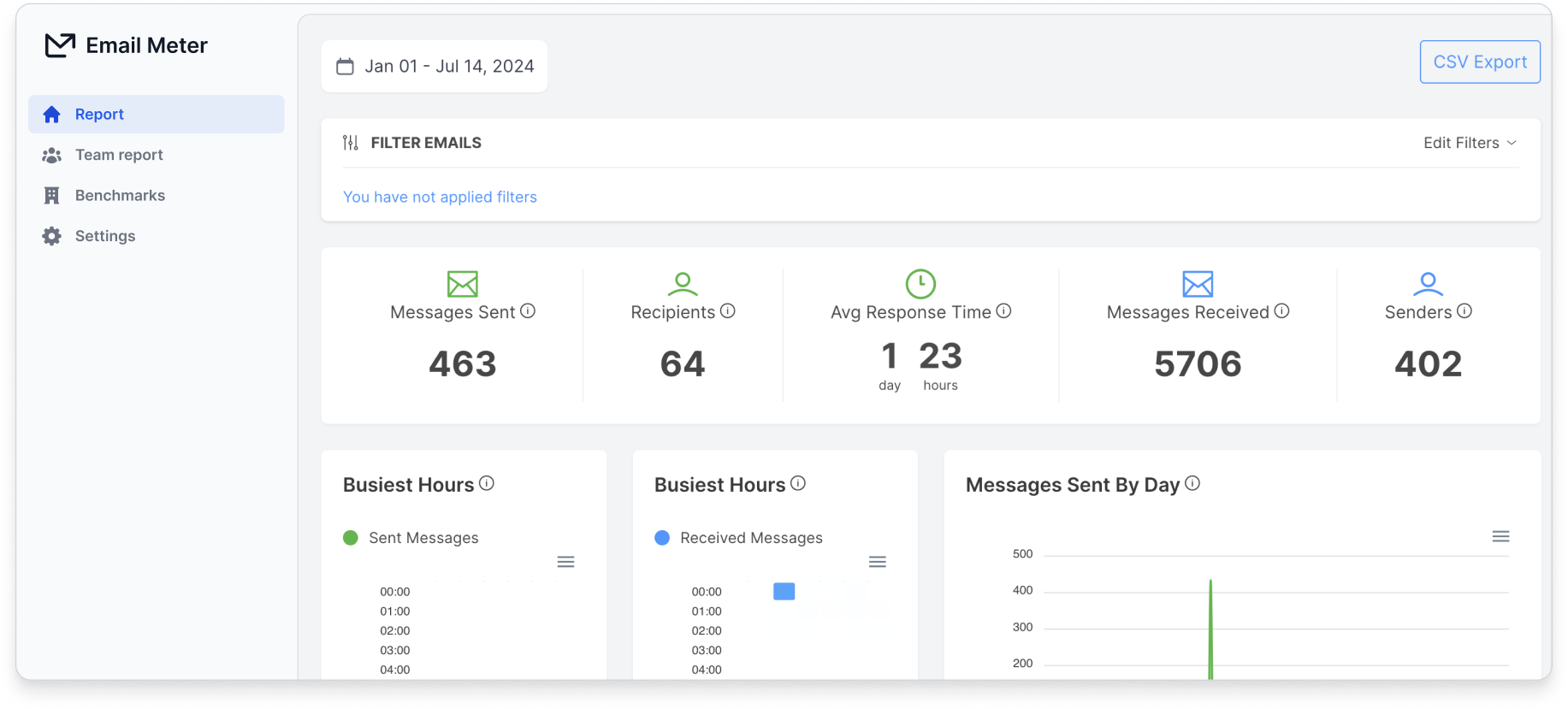Show info for Recipients
The image size is (1568, 709).
click(x=728, y=311)
